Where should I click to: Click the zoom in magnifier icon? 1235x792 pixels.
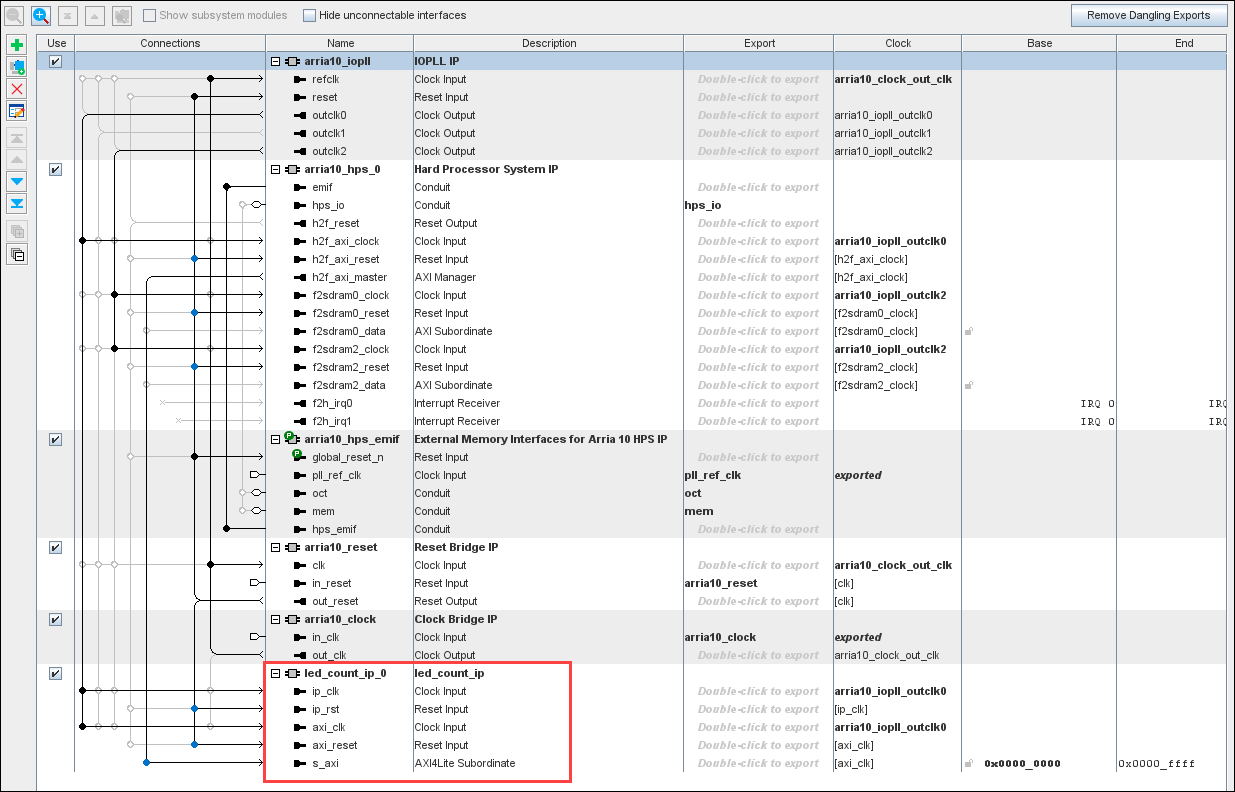41,15
